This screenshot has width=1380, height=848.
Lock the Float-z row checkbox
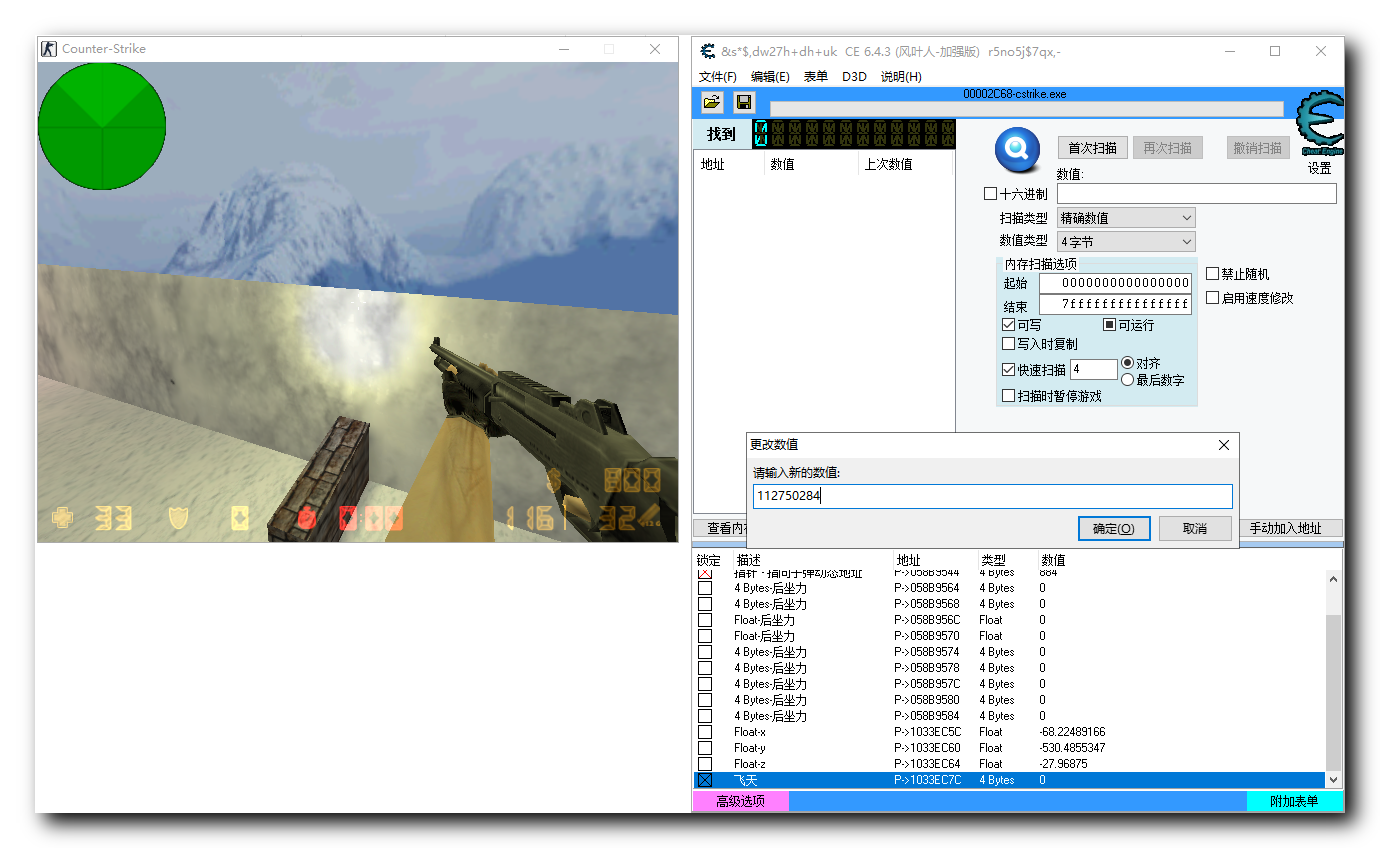[x=705, y=764]
